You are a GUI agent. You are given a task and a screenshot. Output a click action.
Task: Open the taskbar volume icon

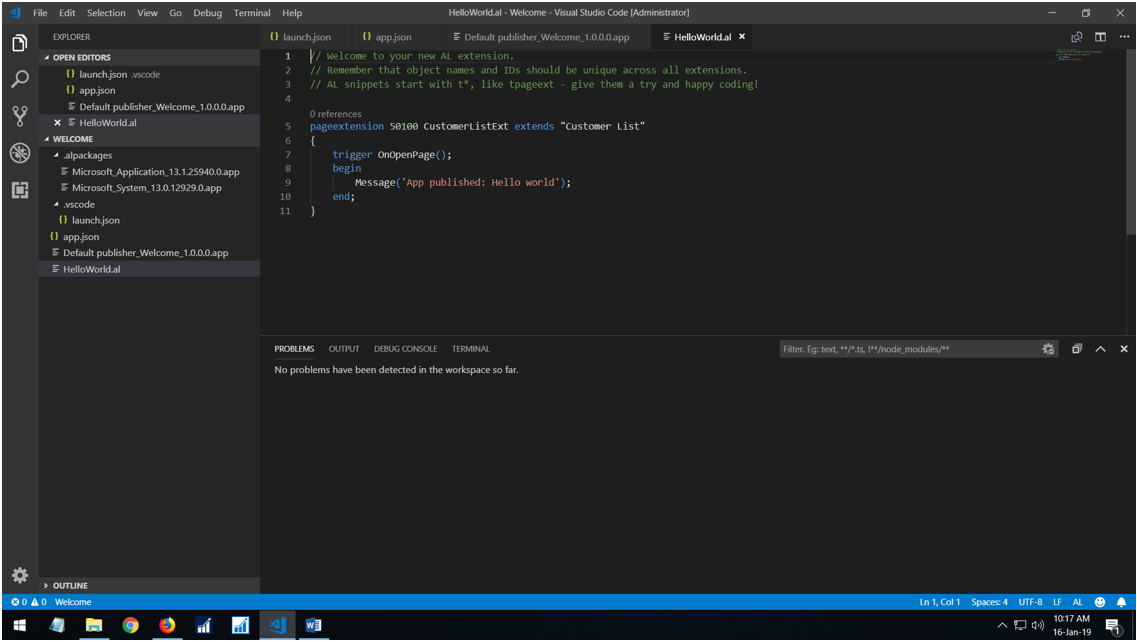[1038, 625]
